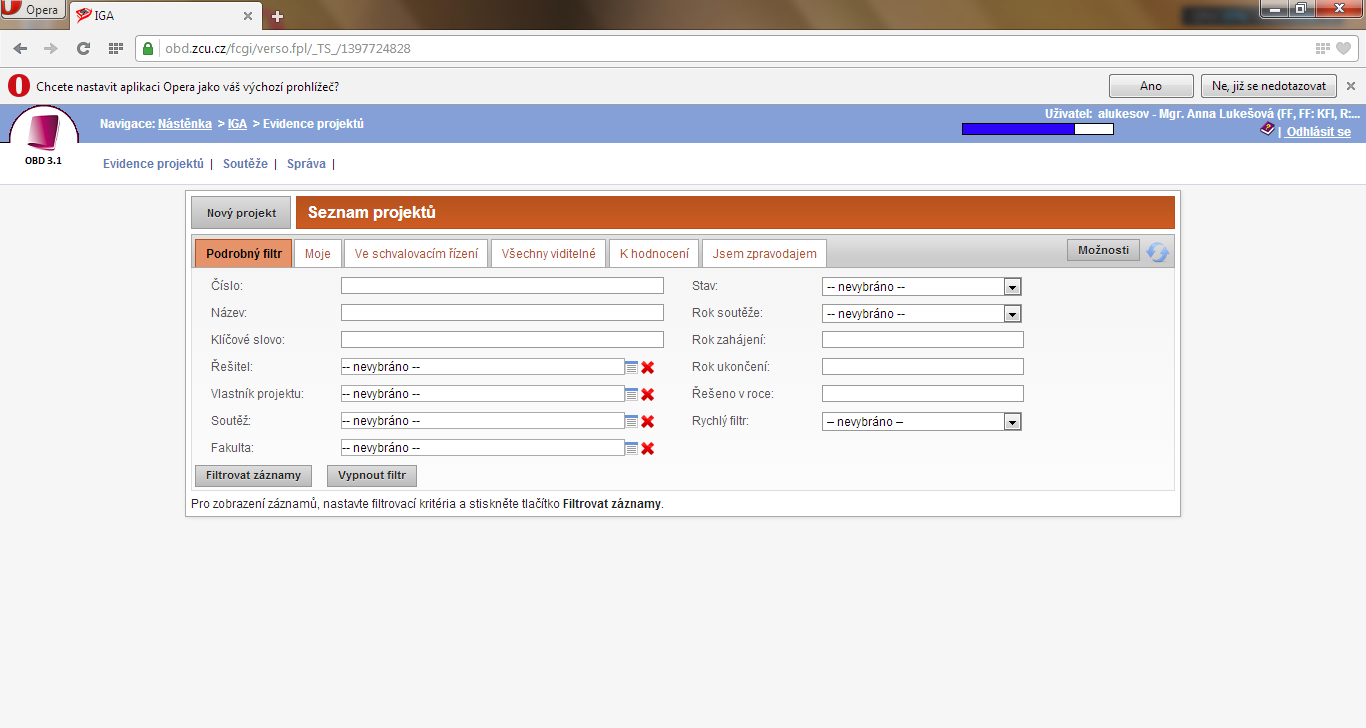The width and height of the screenshot is (1366, 728).
Task: Open the Ve schvalovacím řízení tab
Action: click(416, 253)
